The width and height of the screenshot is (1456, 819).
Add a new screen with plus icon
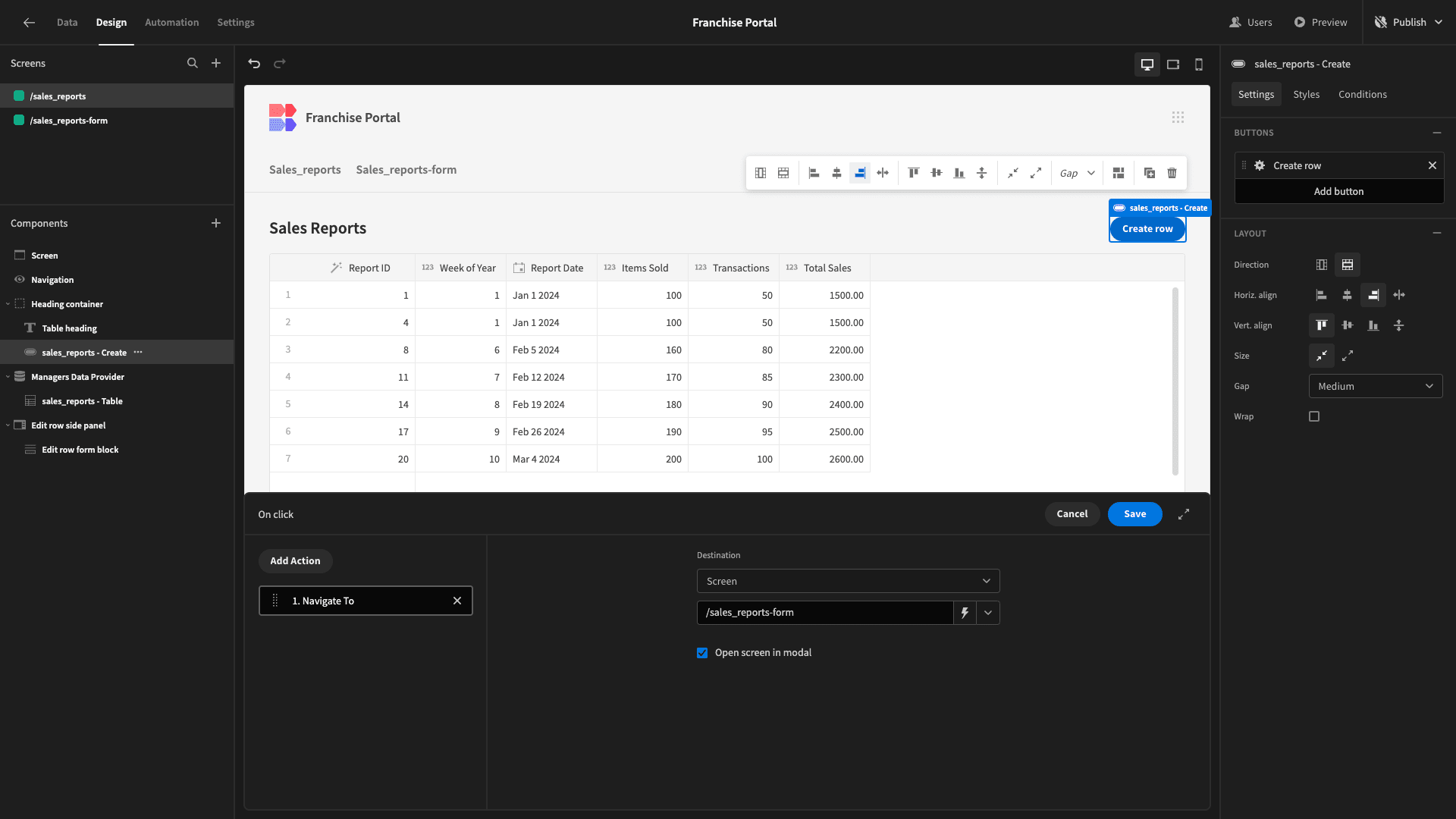(216, 63)
